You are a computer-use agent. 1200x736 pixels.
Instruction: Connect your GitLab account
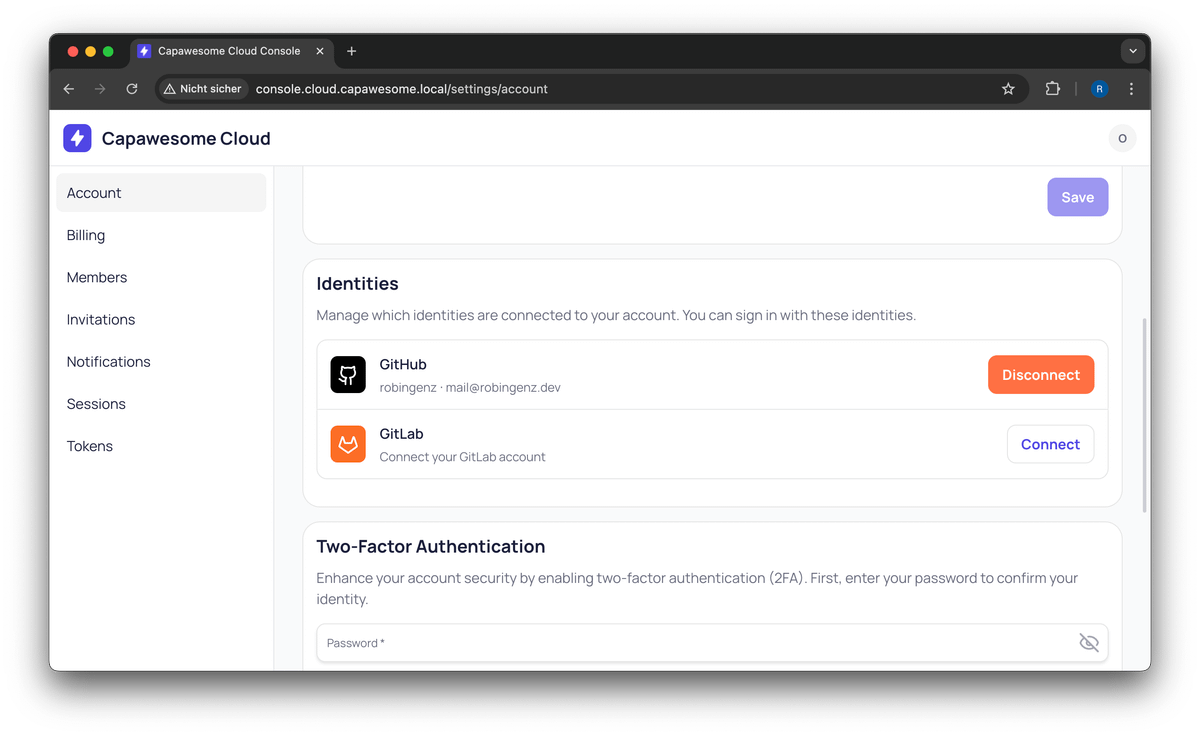(x=1050, y=444)
